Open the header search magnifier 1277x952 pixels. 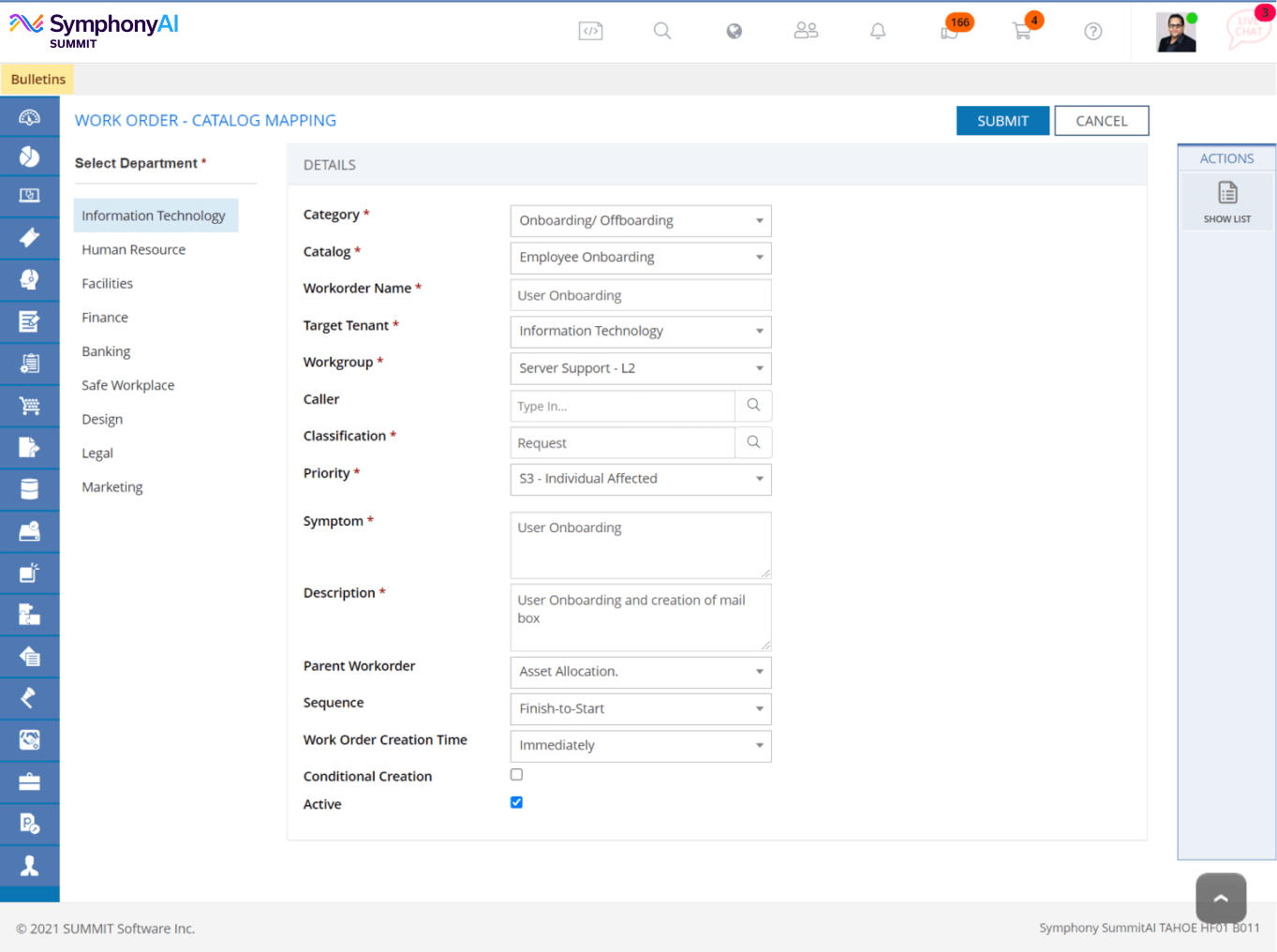coord(662,31)
